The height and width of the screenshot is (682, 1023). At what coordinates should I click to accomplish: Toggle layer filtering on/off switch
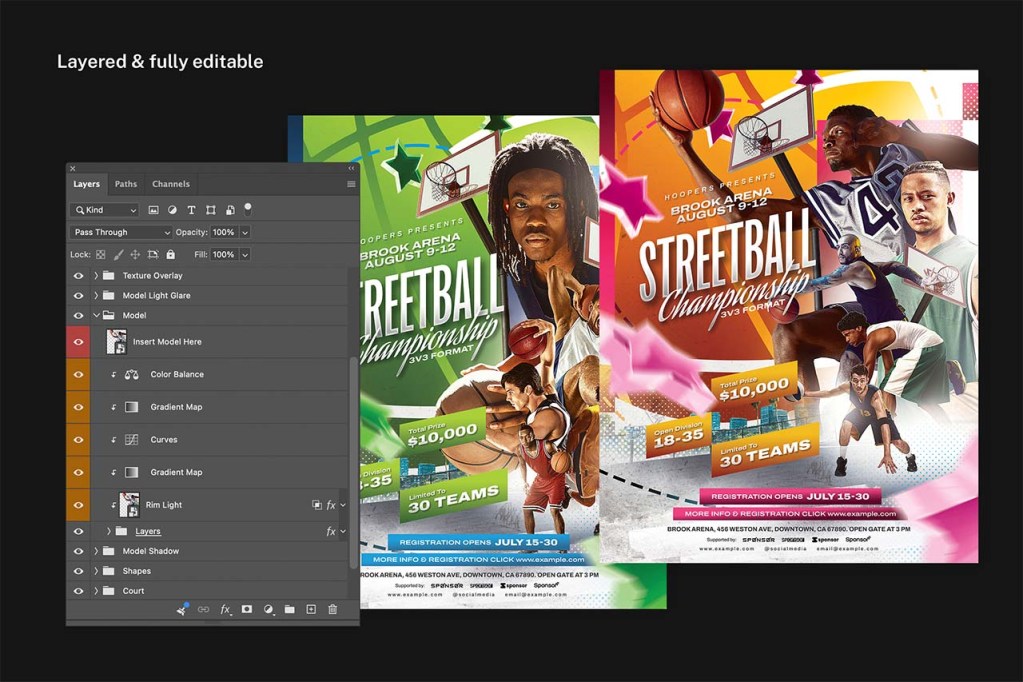tap(248, 209)
